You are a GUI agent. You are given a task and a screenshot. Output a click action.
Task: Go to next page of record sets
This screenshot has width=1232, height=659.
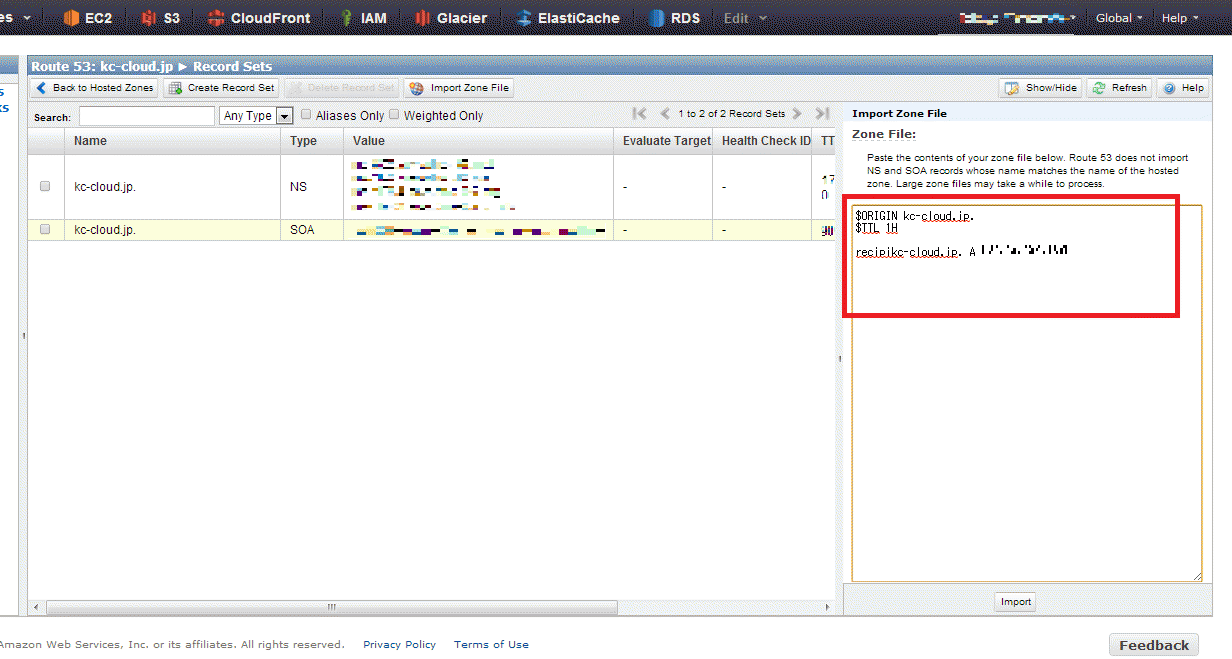click(797, 114)
